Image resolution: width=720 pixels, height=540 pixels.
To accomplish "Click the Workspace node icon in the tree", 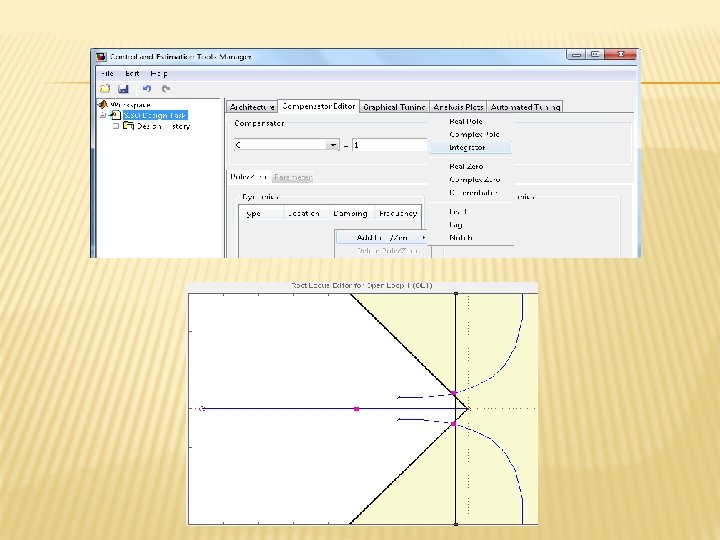I will (103, 105).
